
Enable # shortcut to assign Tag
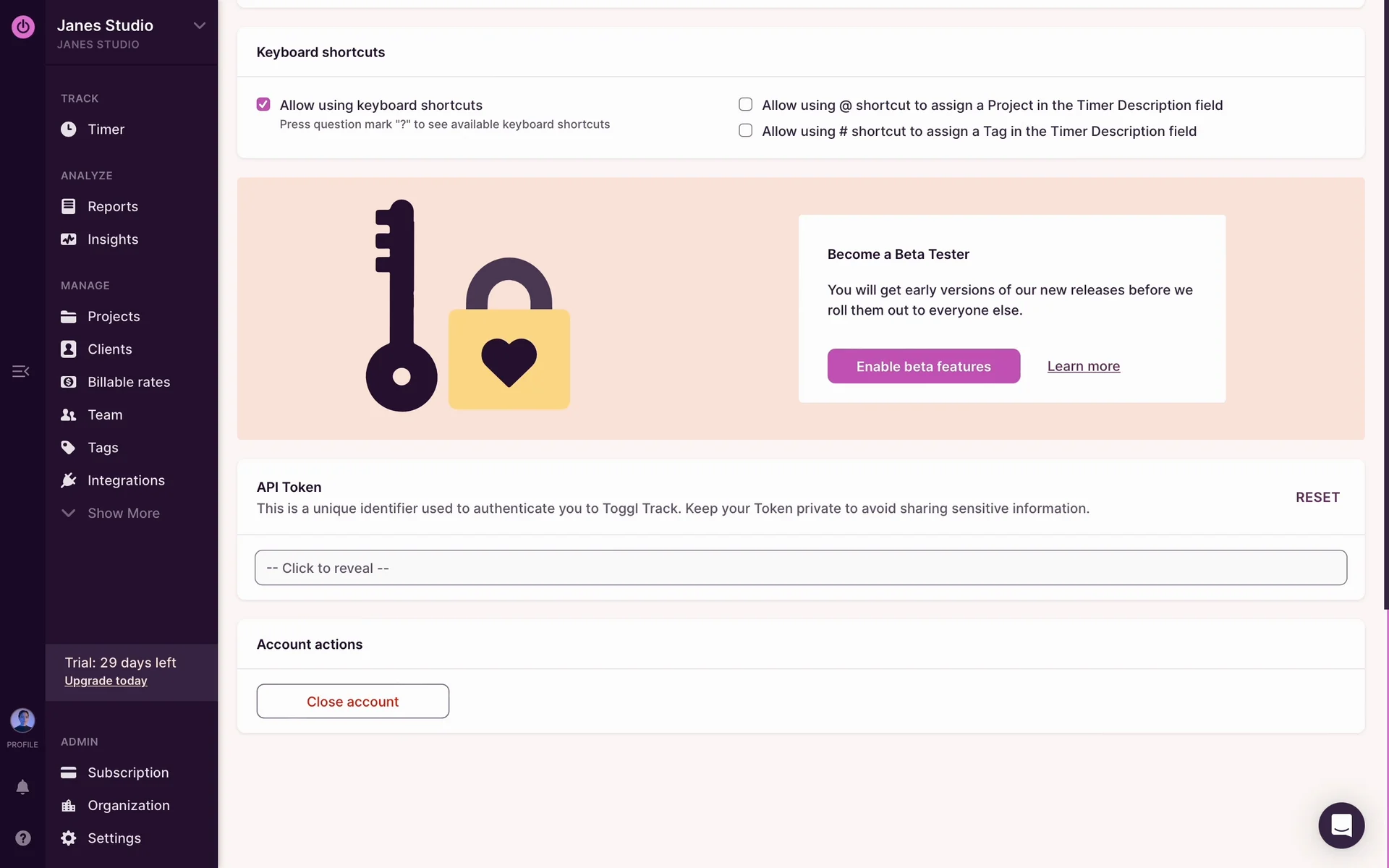click(745, 131)
